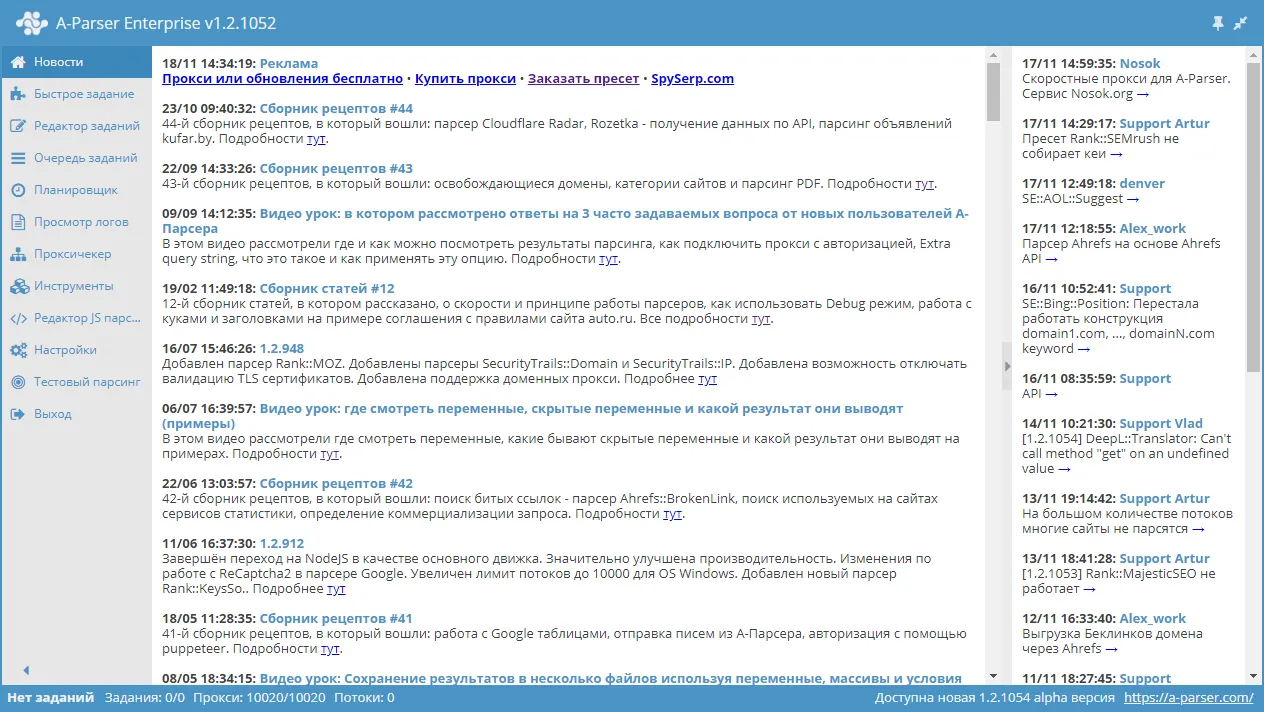Viewport: 1264px width, 712px height.
Task: Click the news scrollbar down arrow
Action: click(993, 676)
